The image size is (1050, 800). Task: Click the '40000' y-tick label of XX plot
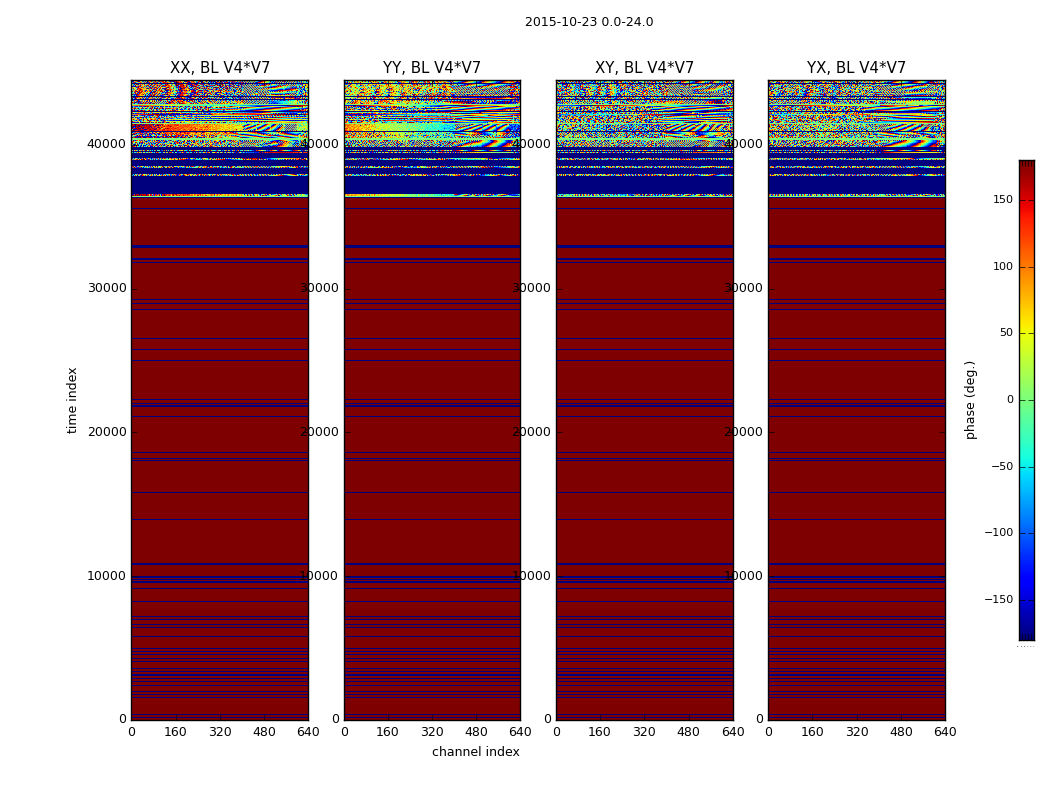pyautogui.click(x=106, y=144)
